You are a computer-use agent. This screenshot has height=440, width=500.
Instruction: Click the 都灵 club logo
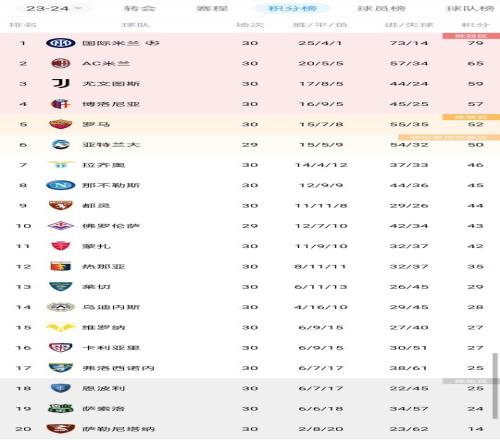tap(60, 205)
